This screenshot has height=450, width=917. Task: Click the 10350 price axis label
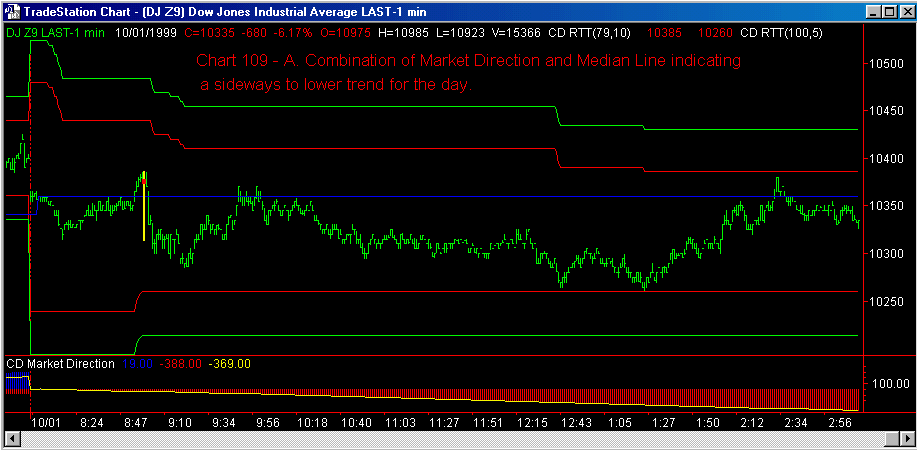[x=886, y=207]
